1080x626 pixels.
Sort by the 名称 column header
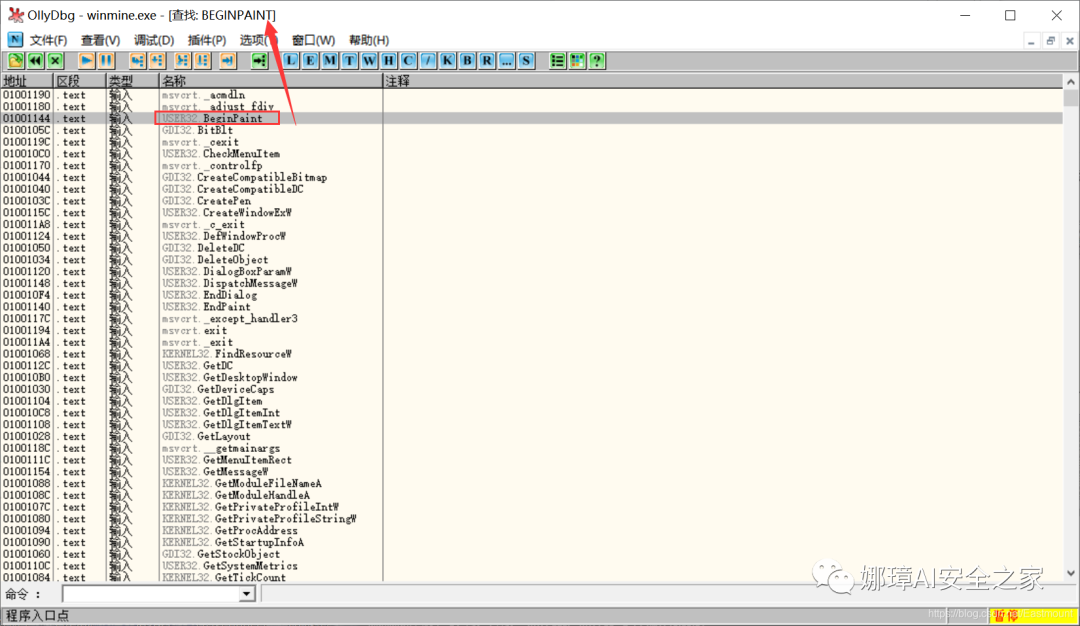pyautogui.click(x=271, y=81)
